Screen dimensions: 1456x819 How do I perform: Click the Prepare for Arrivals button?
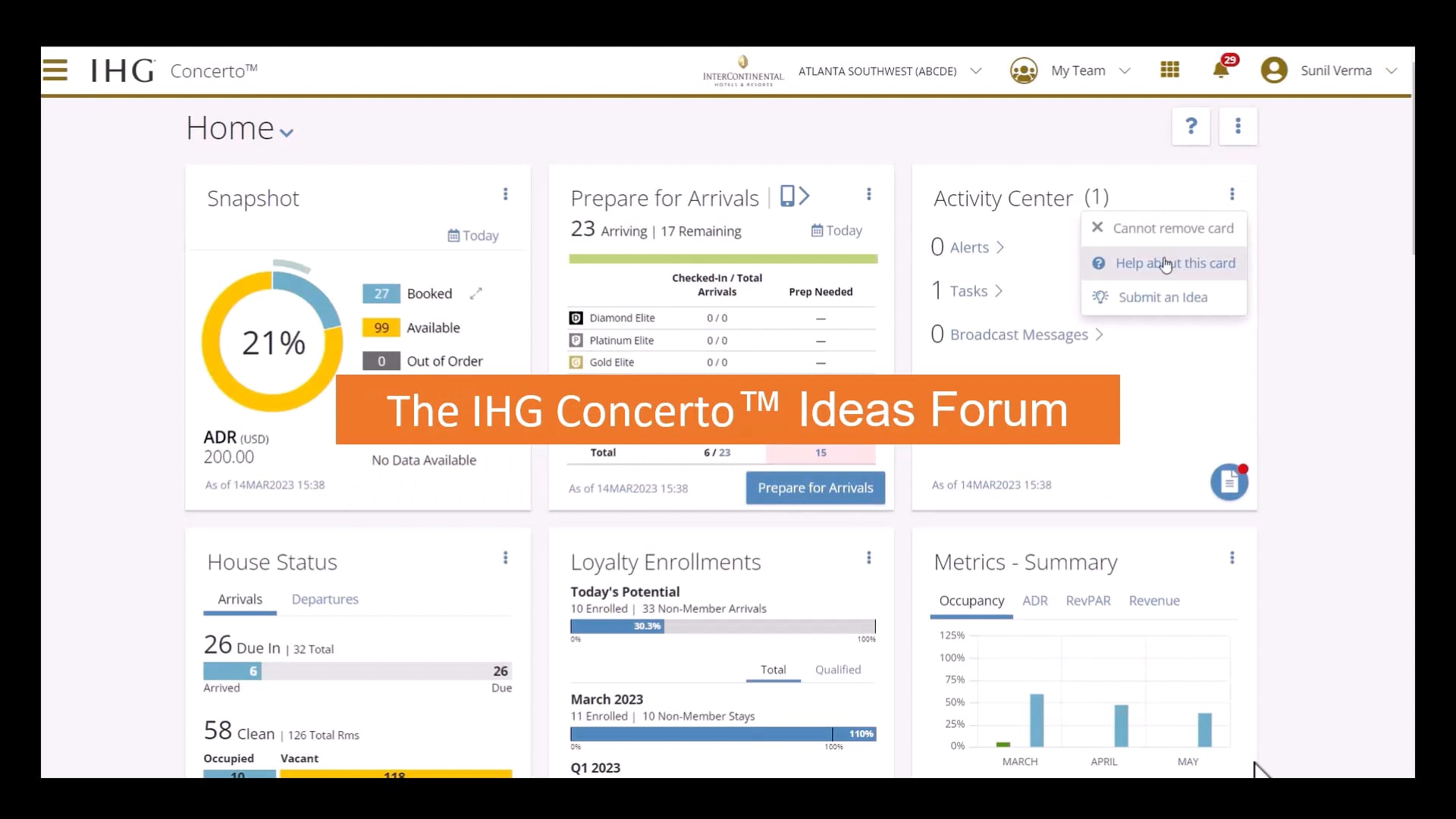[814, 488]
